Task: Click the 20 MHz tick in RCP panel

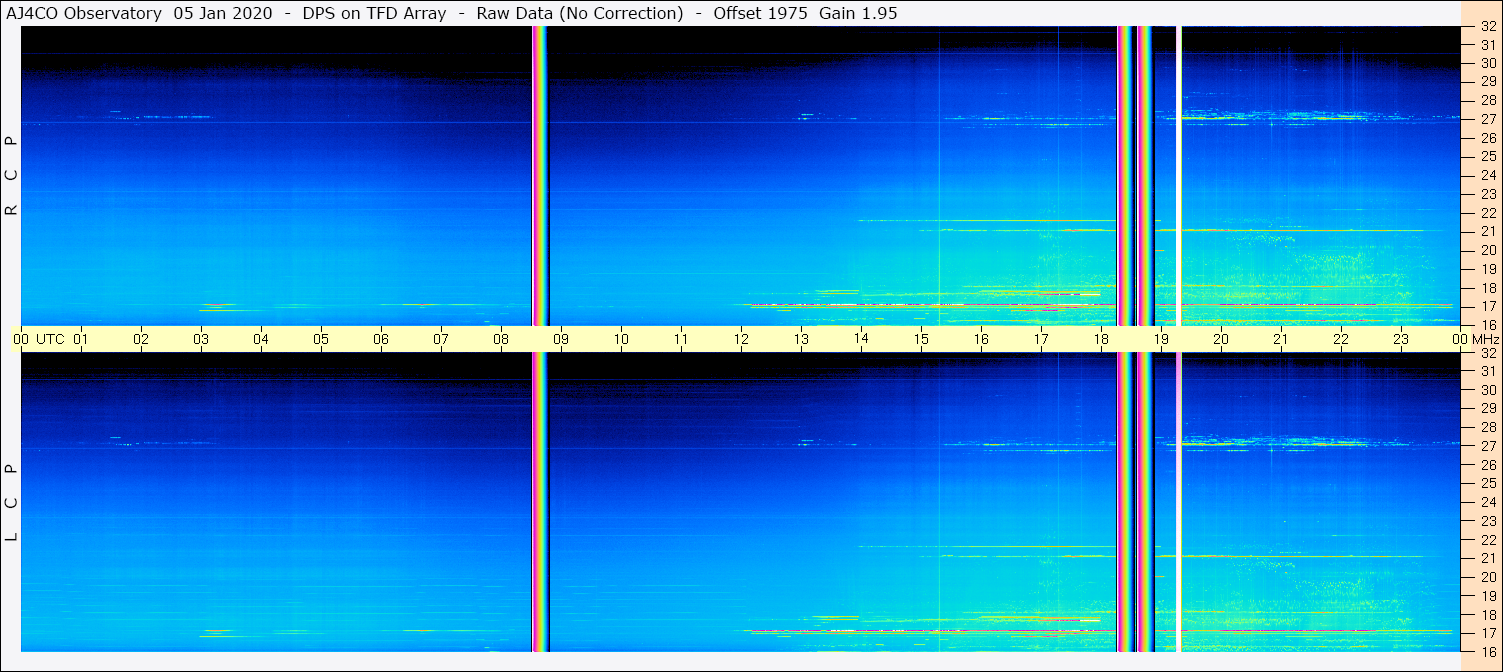Action: 1488,250
